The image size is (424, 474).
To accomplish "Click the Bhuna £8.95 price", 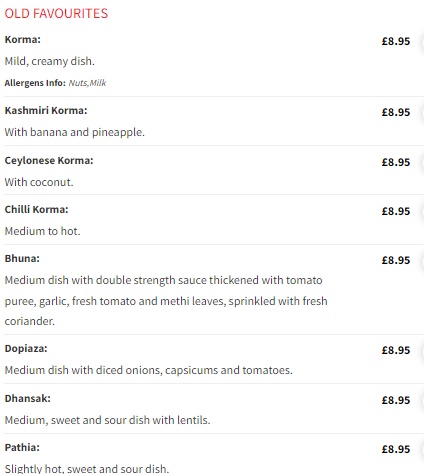I will [396, 260].
